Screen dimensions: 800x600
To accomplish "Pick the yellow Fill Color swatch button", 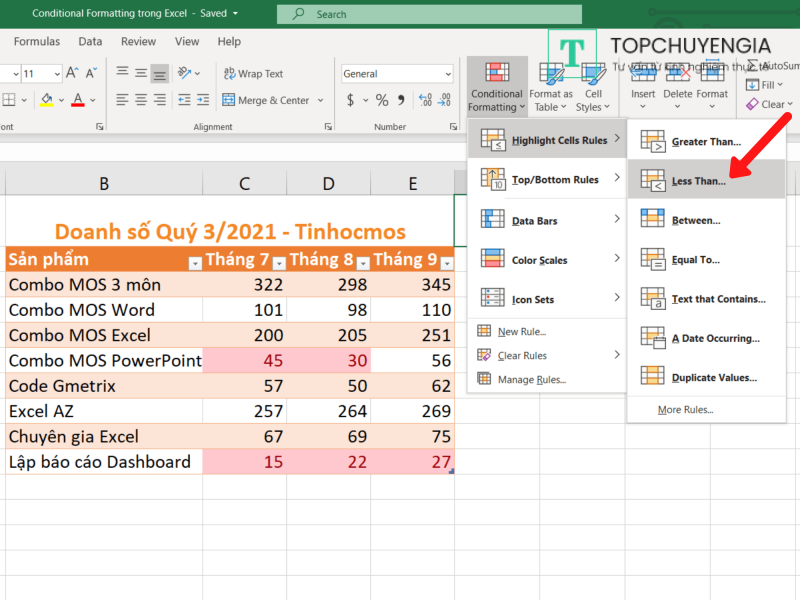I will tap(46, 100).
